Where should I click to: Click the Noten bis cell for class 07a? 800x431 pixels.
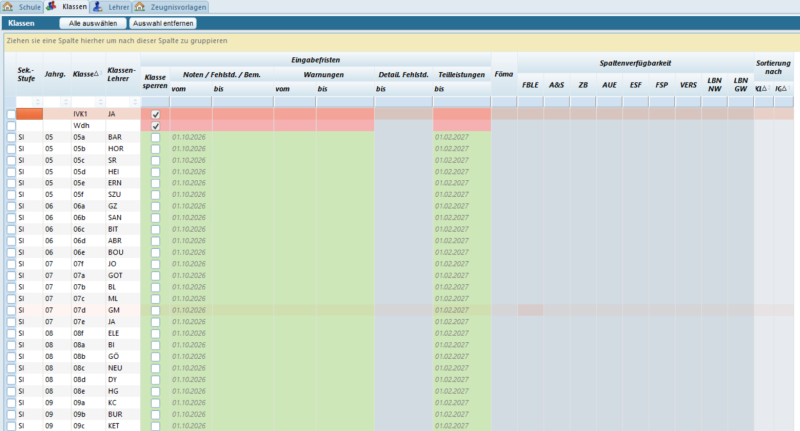click(243, 276)
